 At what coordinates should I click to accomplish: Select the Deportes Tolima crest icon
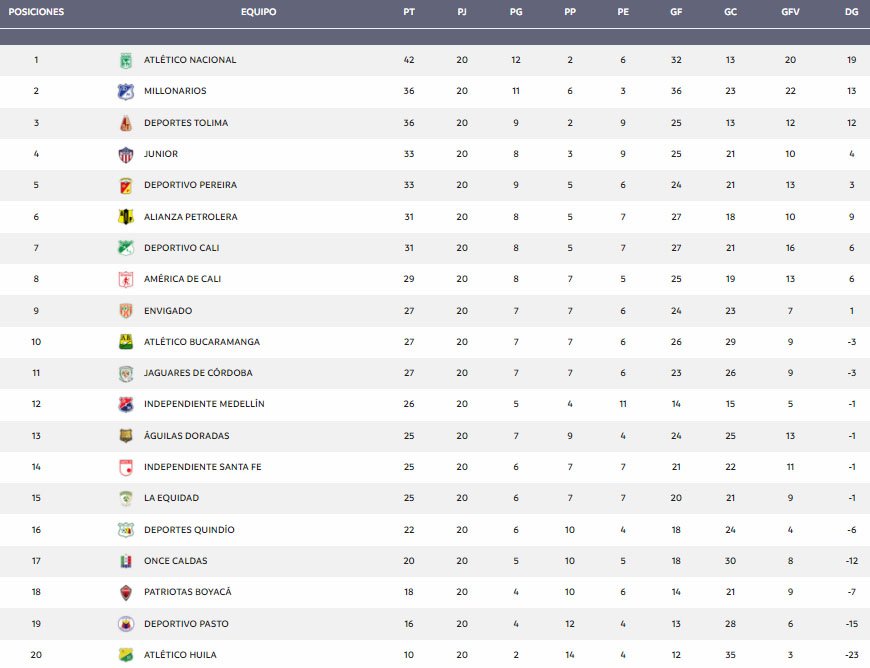(x=126, y=123)
